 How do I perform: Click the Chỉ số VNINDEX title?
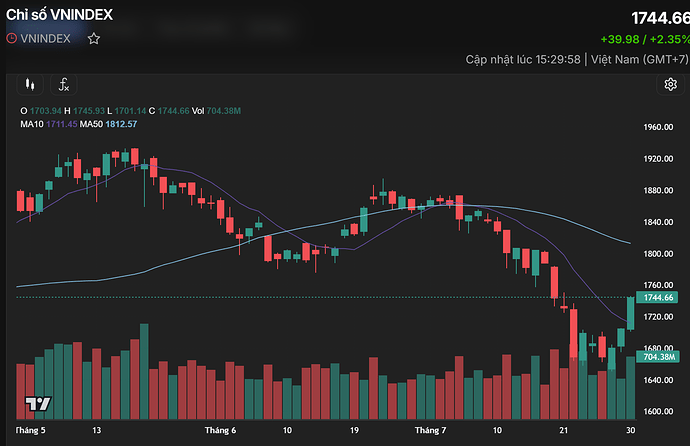point(59,15)
